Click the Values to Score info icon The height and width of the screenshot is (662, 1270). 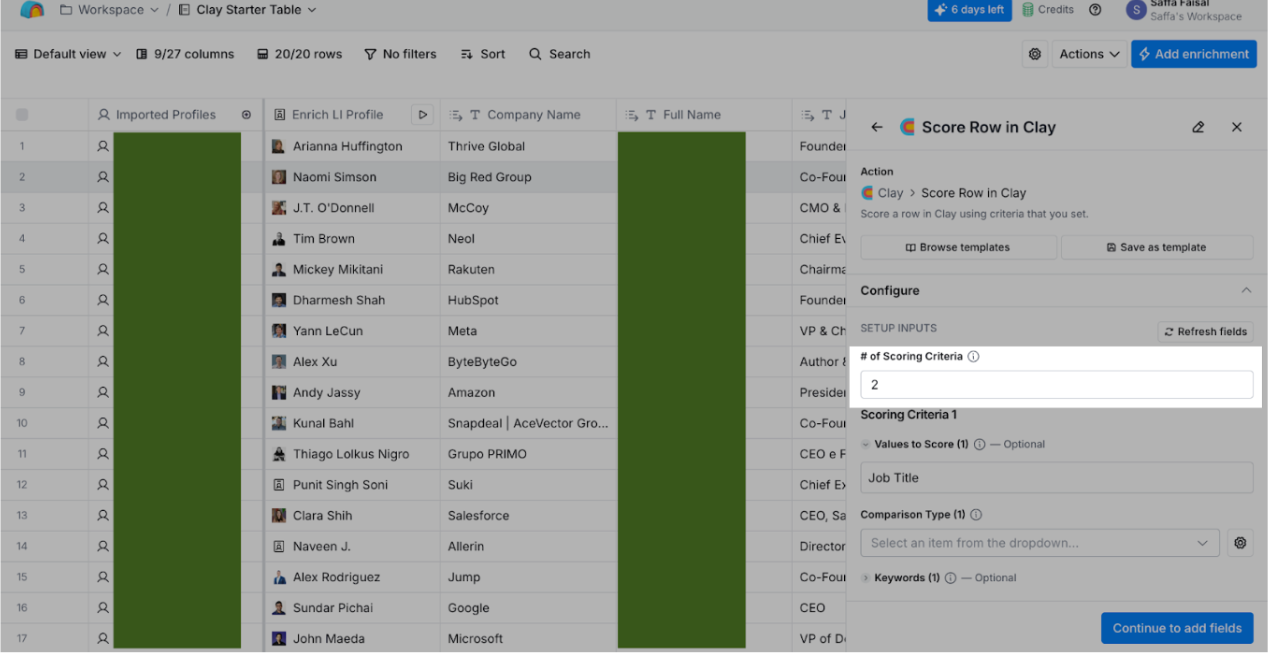pyautogui.click(x=980, y=444)
